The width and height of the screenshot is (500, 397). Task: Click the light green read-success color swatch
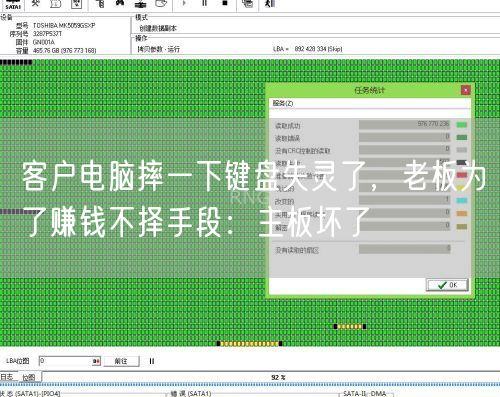point(461,125)
